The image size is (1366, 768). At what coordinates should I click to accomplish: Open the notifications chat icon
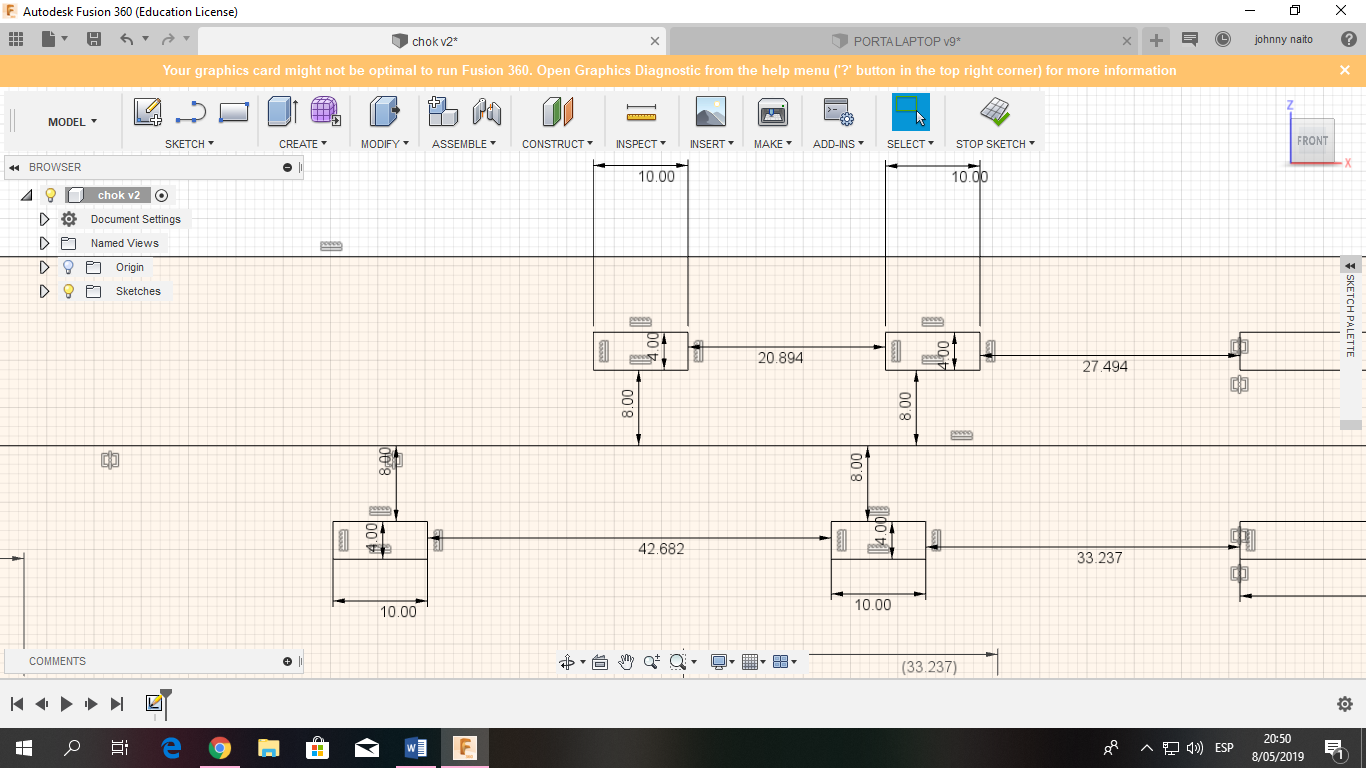1190,40
